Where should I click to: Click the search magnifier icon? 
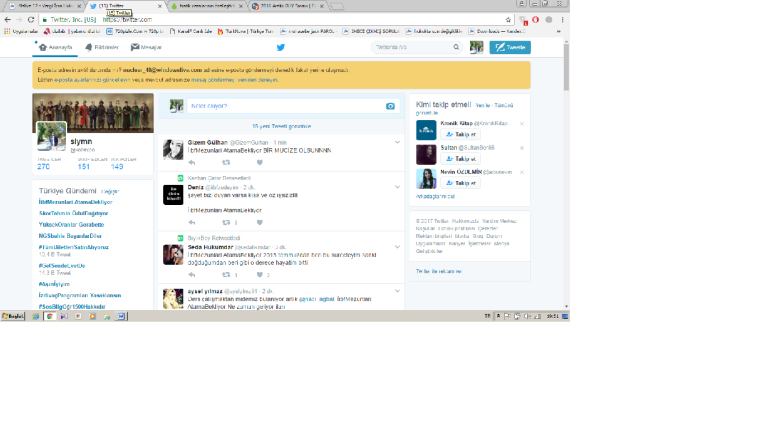(456, 48)
